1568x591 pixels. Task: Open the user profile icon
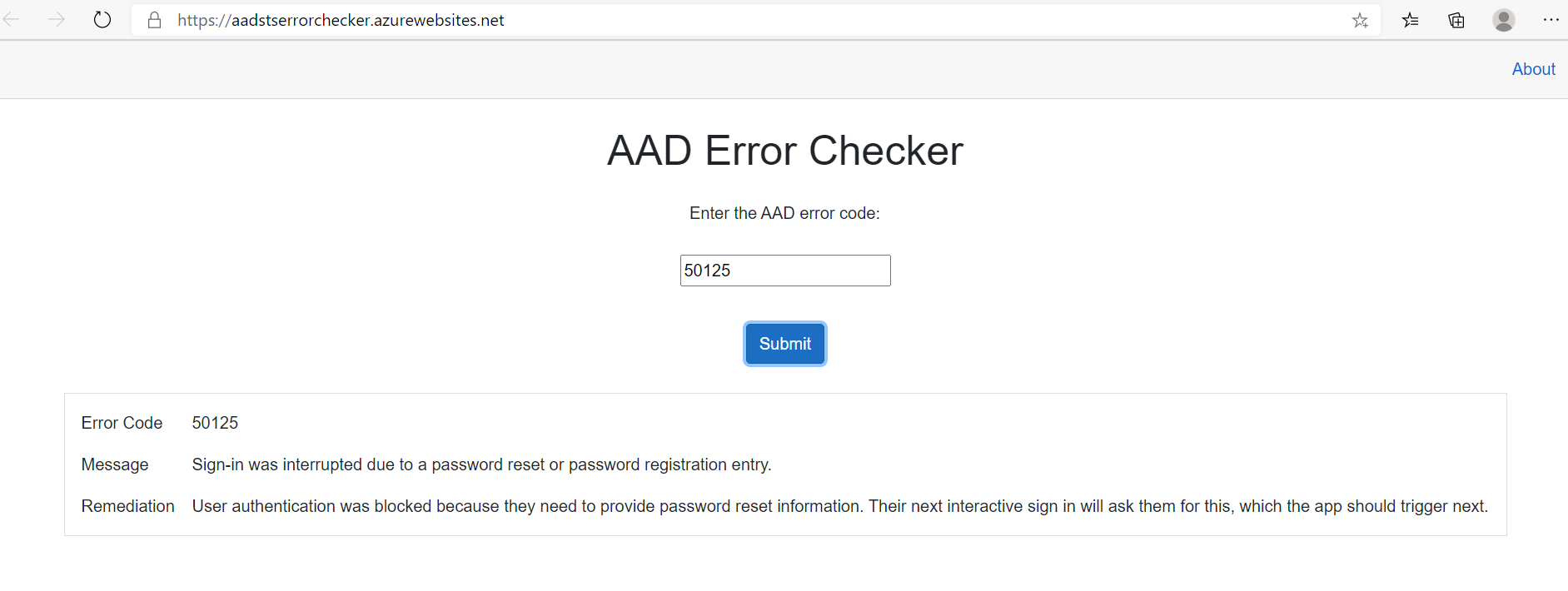point(1503,20)
